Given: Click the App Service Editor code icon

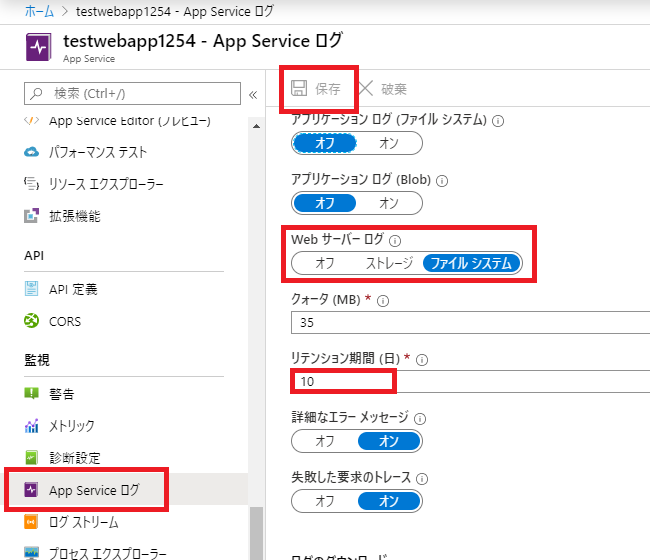Looking at the screenshot, I should tap(32, 121).
